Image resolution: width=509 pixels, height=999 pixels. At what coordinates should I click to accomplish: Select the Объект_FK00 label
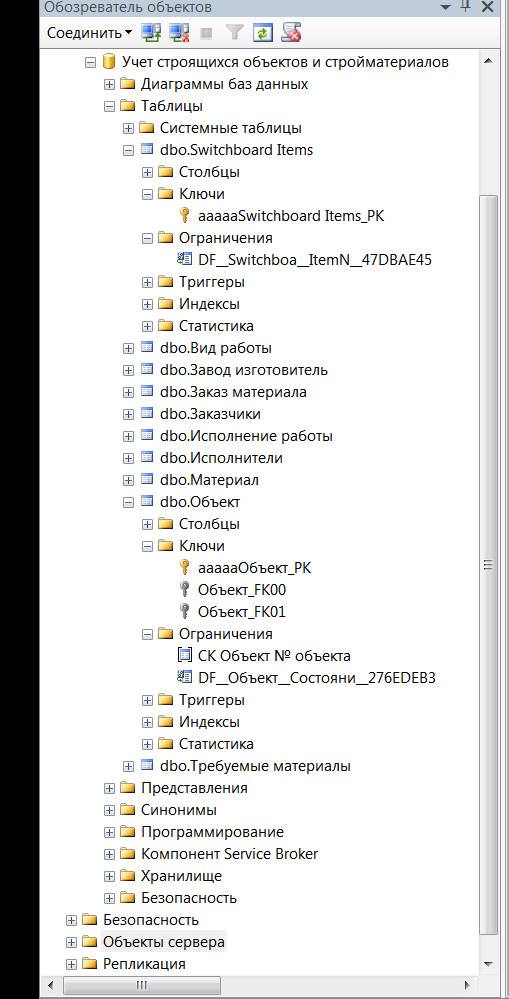(x=241, y=590)
